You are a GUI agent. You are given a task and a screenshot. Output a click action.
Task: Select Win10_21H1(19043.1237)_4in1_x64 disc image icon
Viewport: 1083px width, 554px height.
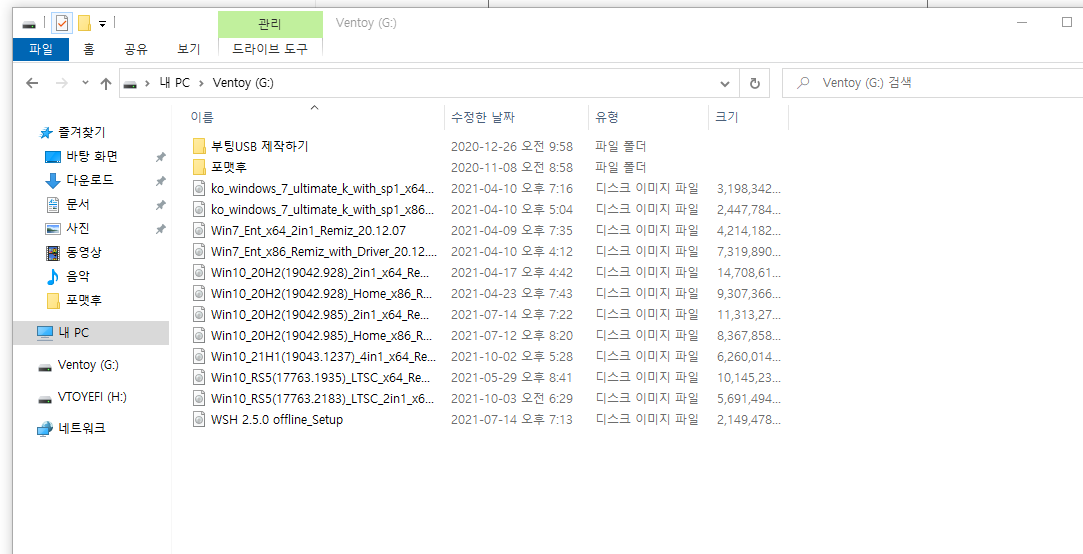[x=199, y=356]
